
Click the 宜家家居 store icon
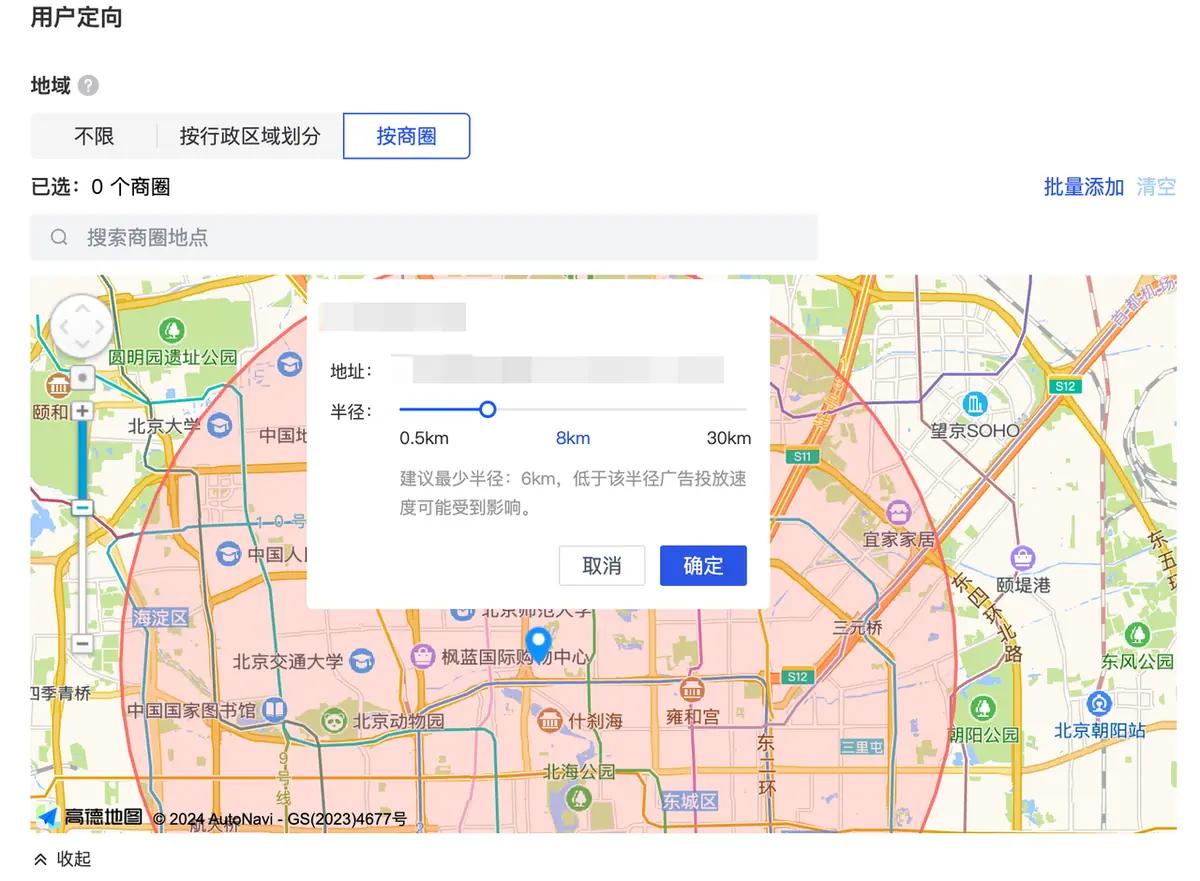pos(899,512)
